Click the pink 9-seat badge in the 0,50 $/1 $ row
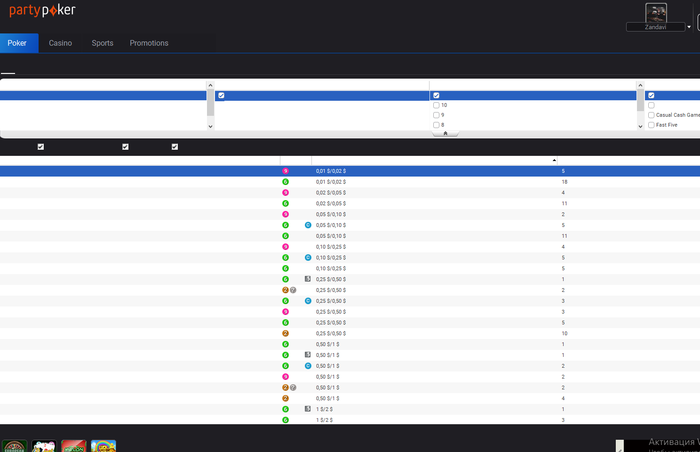 pos(285,377)
